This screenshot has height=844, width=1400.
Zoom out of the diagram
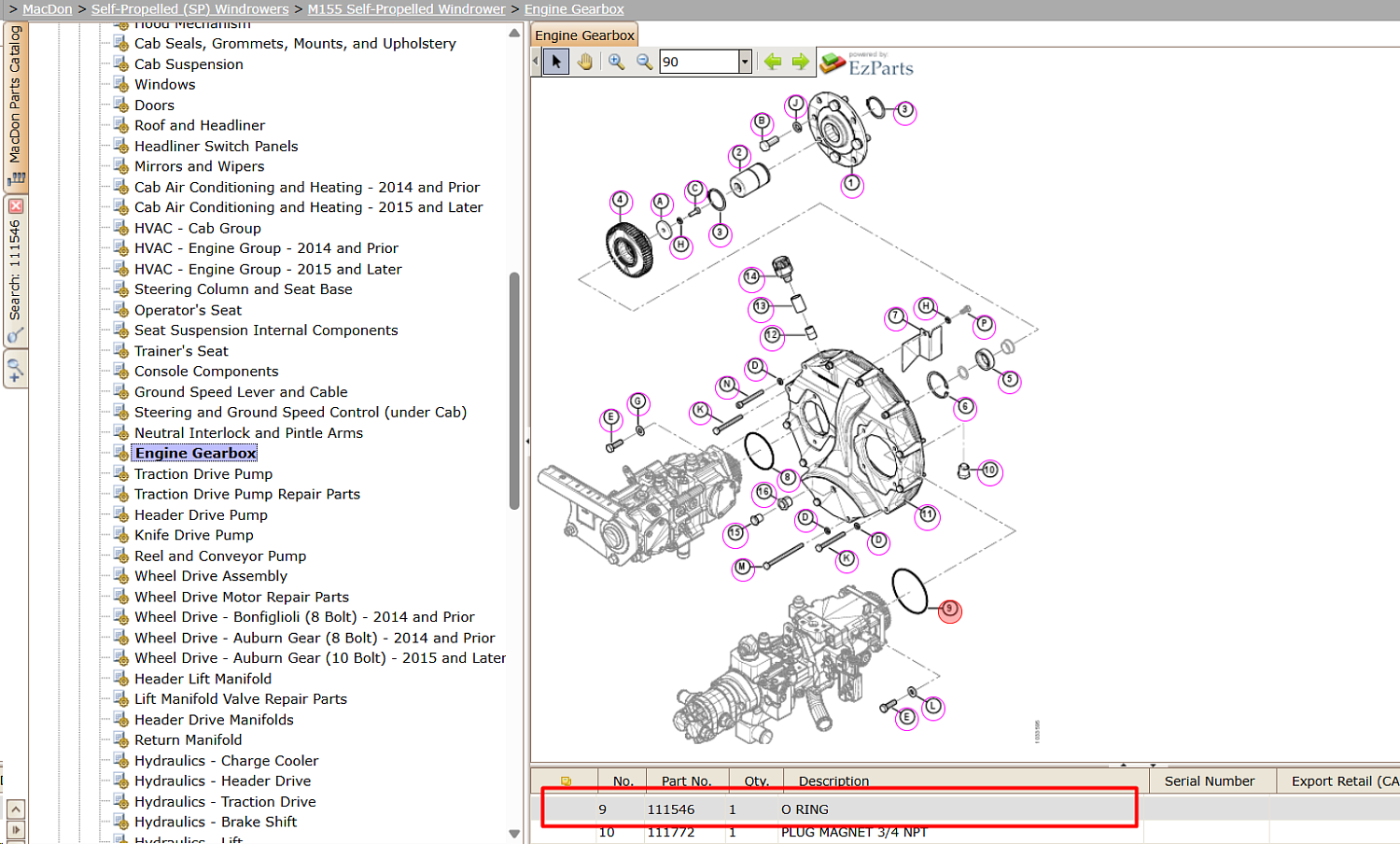[644, 62]
